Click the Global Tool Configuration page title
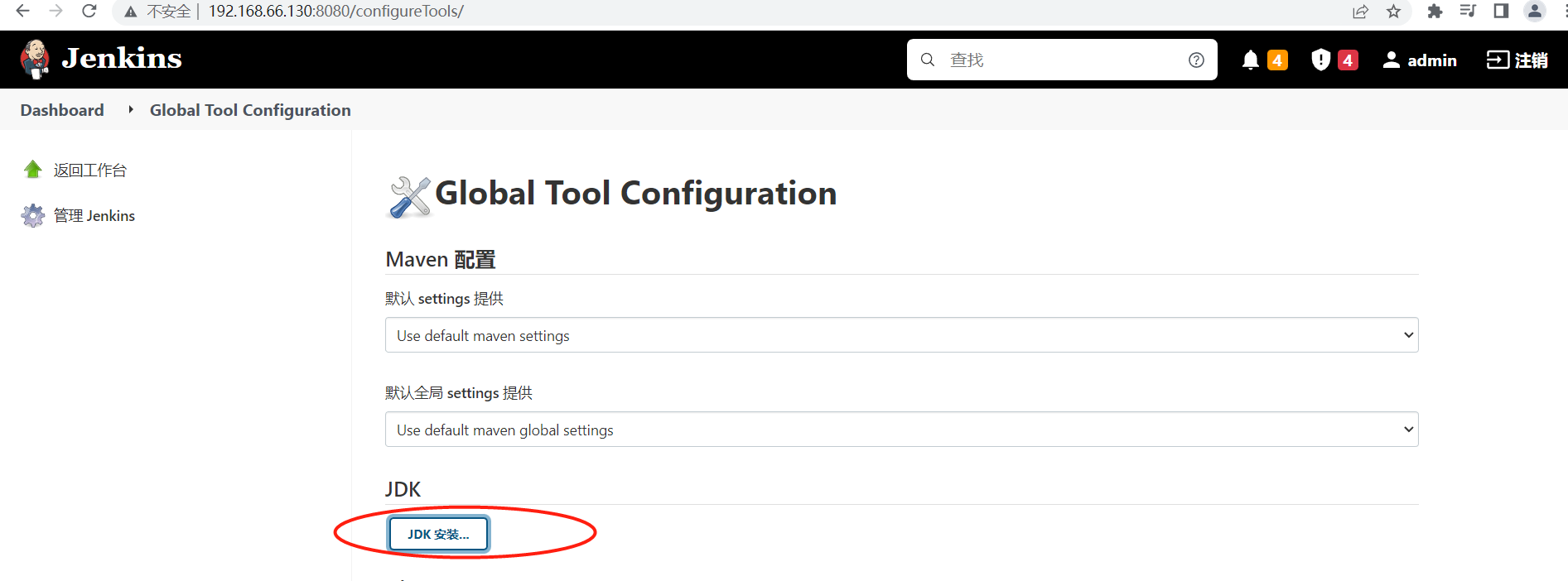 tap(636, 194)
